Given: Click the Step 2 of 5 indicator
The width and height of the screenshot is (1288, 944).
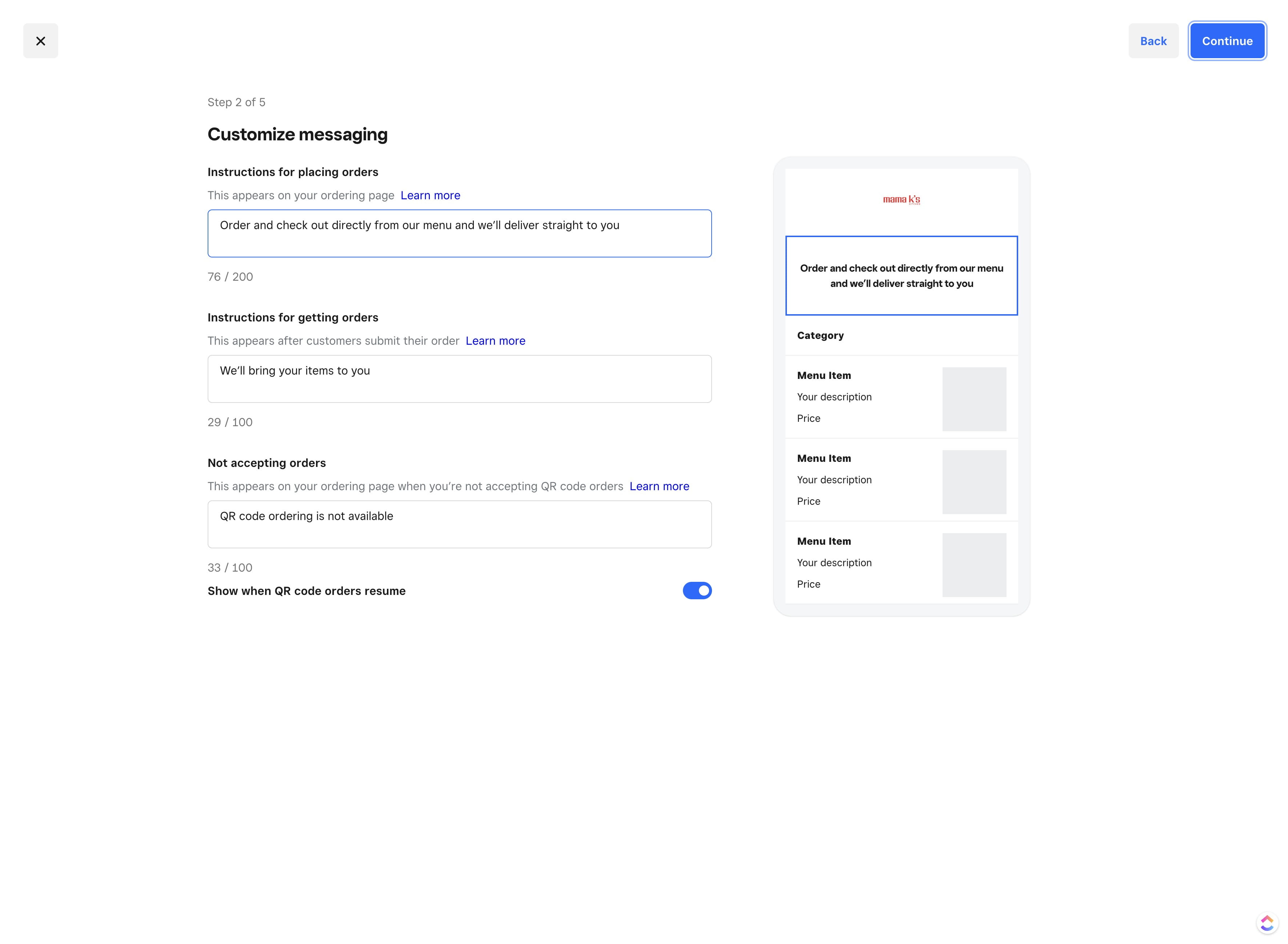Looking at the screenshot, I should [x=236, y=102].
